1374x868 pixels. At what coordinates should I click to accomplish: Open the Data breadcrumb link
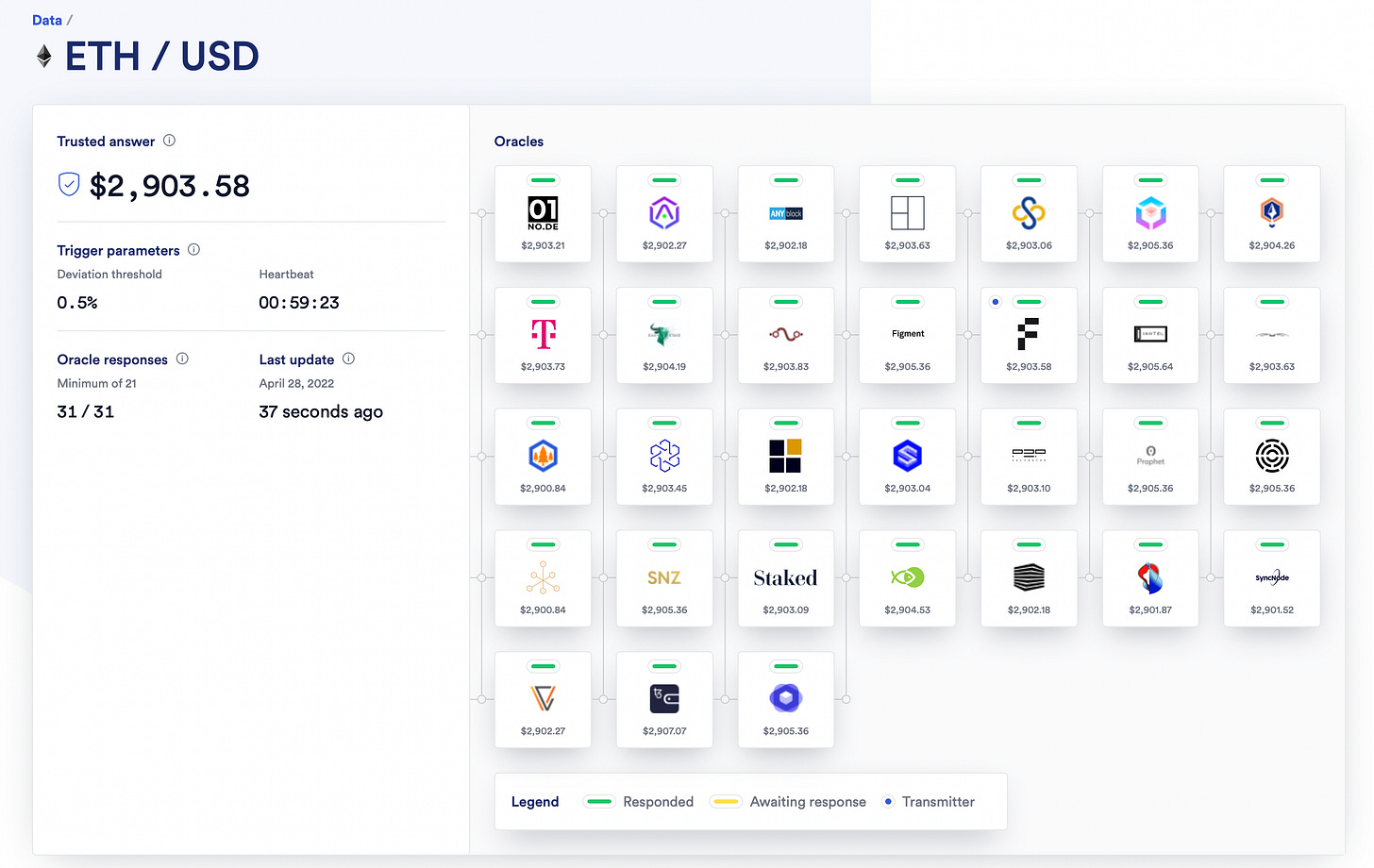[47, 20]
